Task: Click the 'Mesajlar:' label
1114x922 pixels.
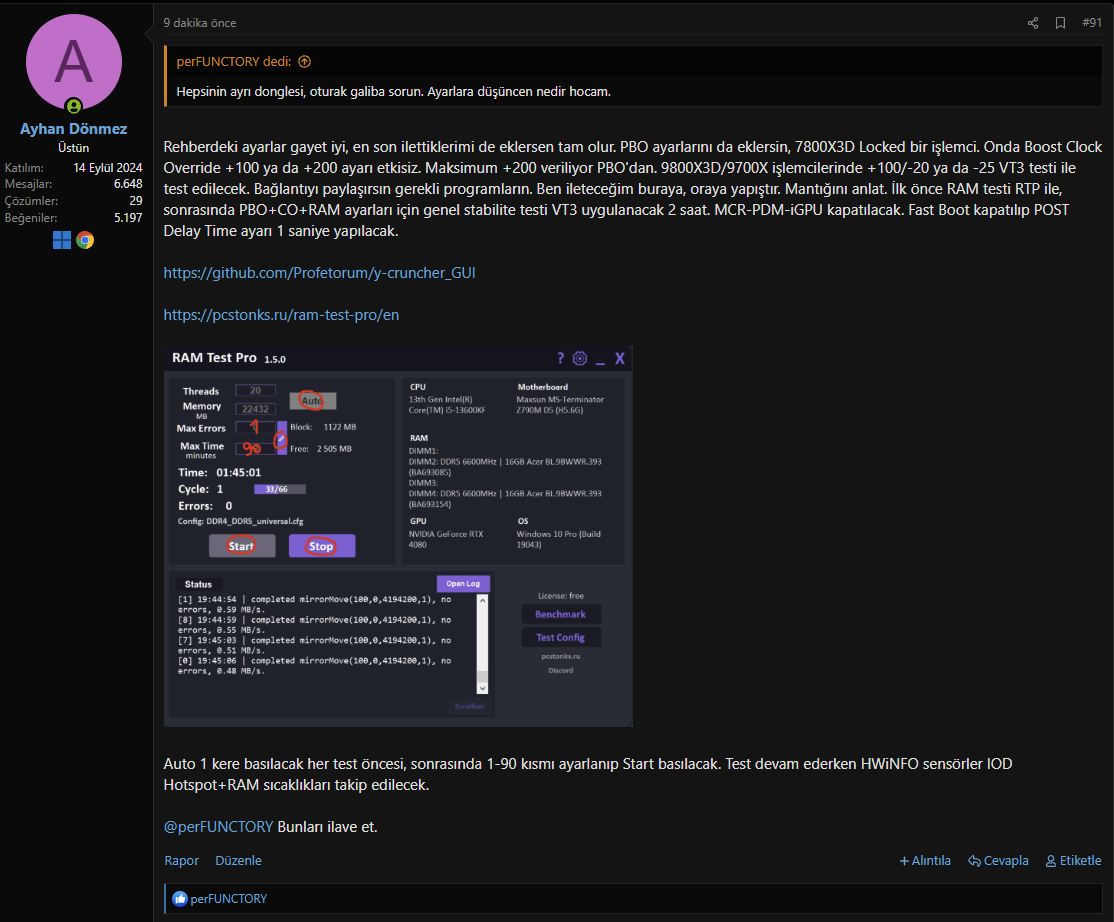Action: pos(28,184)
